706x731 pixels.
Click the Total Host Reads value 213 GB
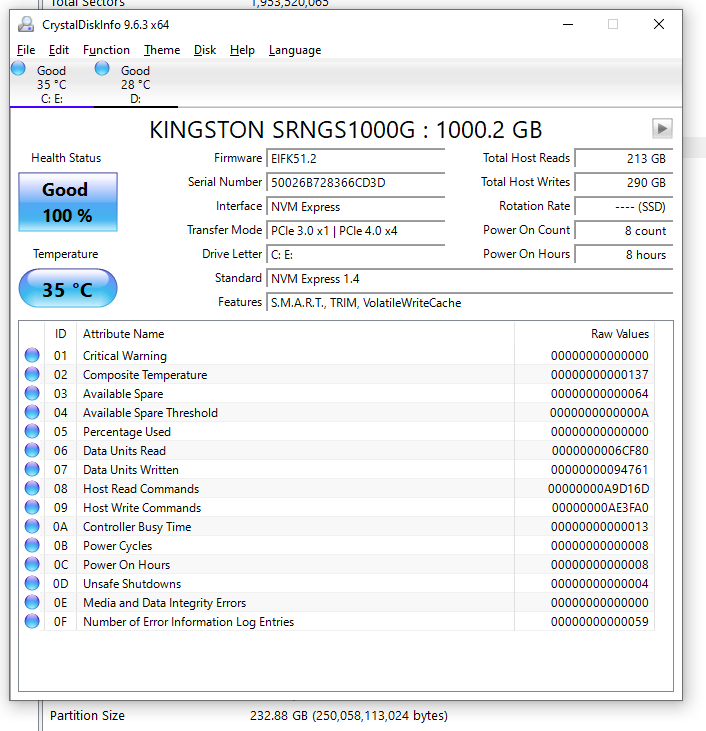[624, 159]
